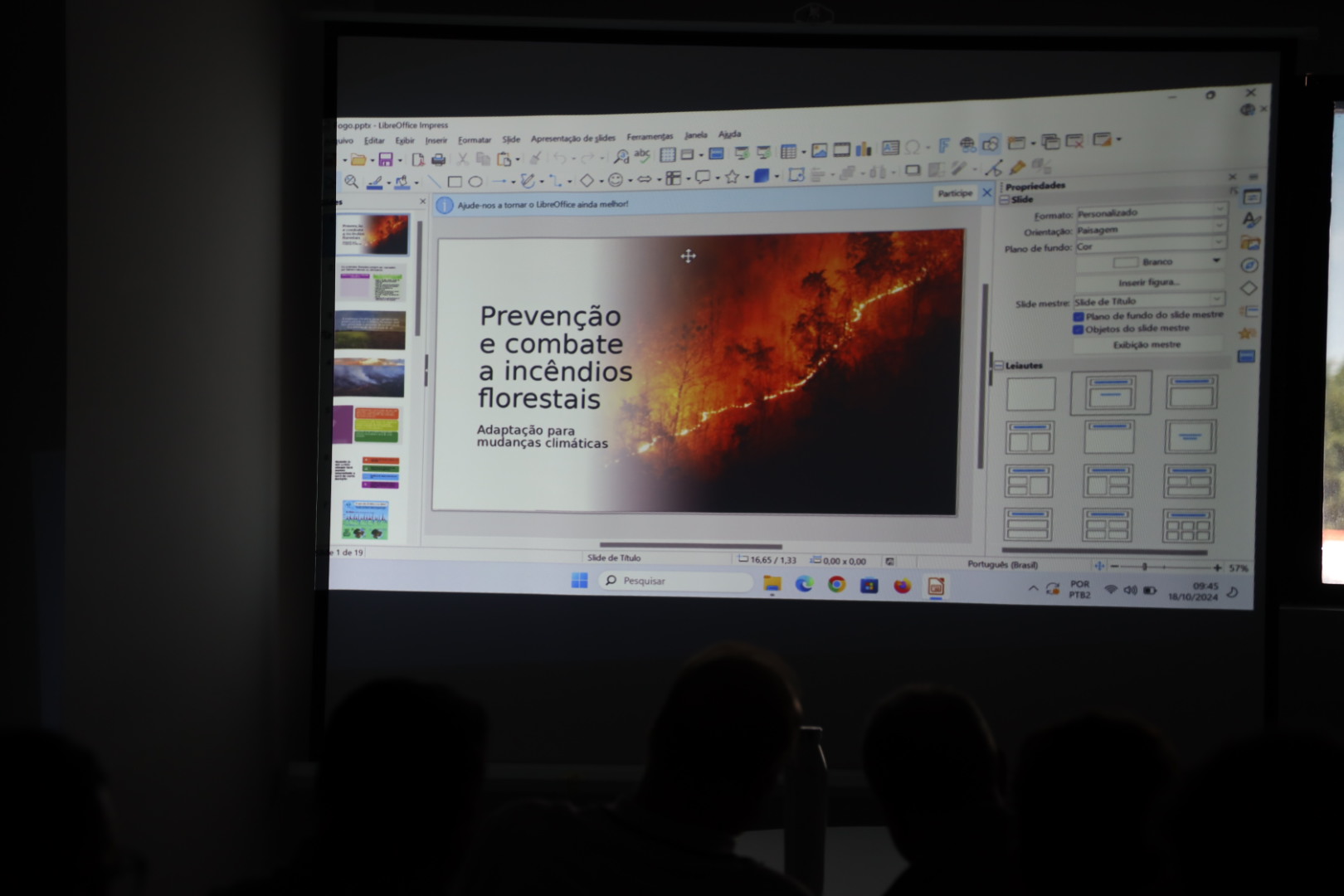Open the Fontwork text icon
This screenshot has width=1344, height=896.
coord(943,146)
